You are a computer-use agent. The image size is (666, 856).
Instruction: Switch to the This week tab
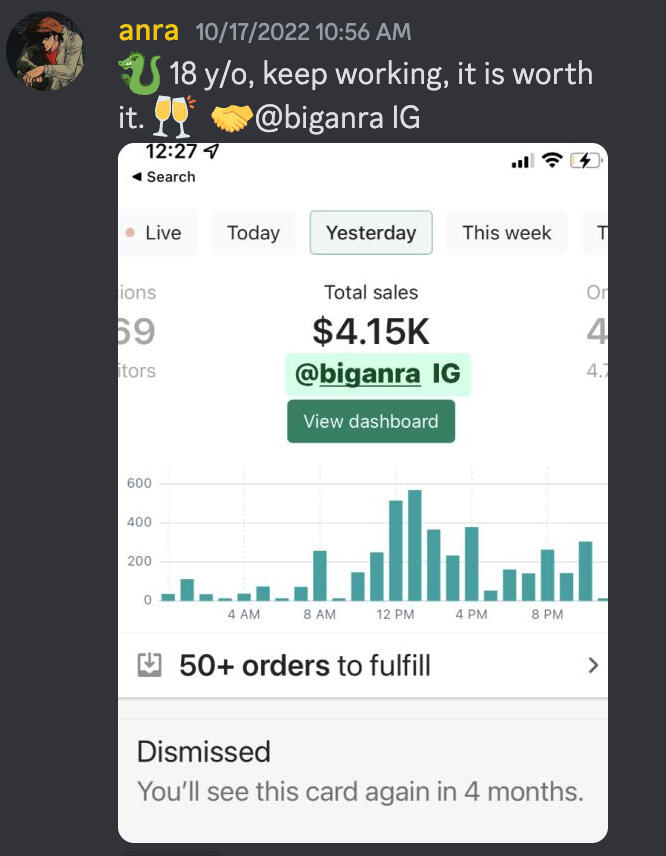(x=506, y=233)
